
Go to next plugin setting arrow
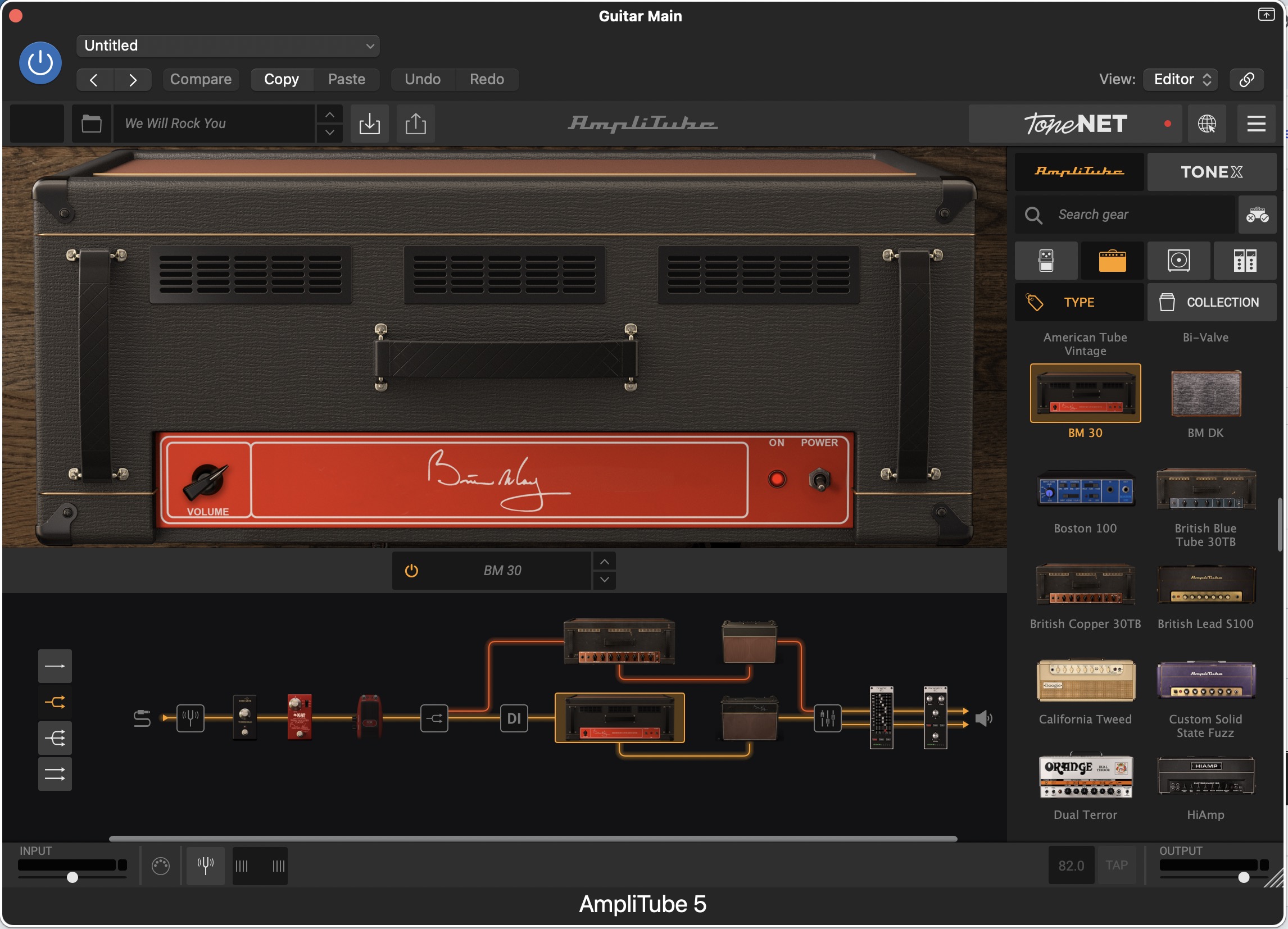tap(132, 79)
